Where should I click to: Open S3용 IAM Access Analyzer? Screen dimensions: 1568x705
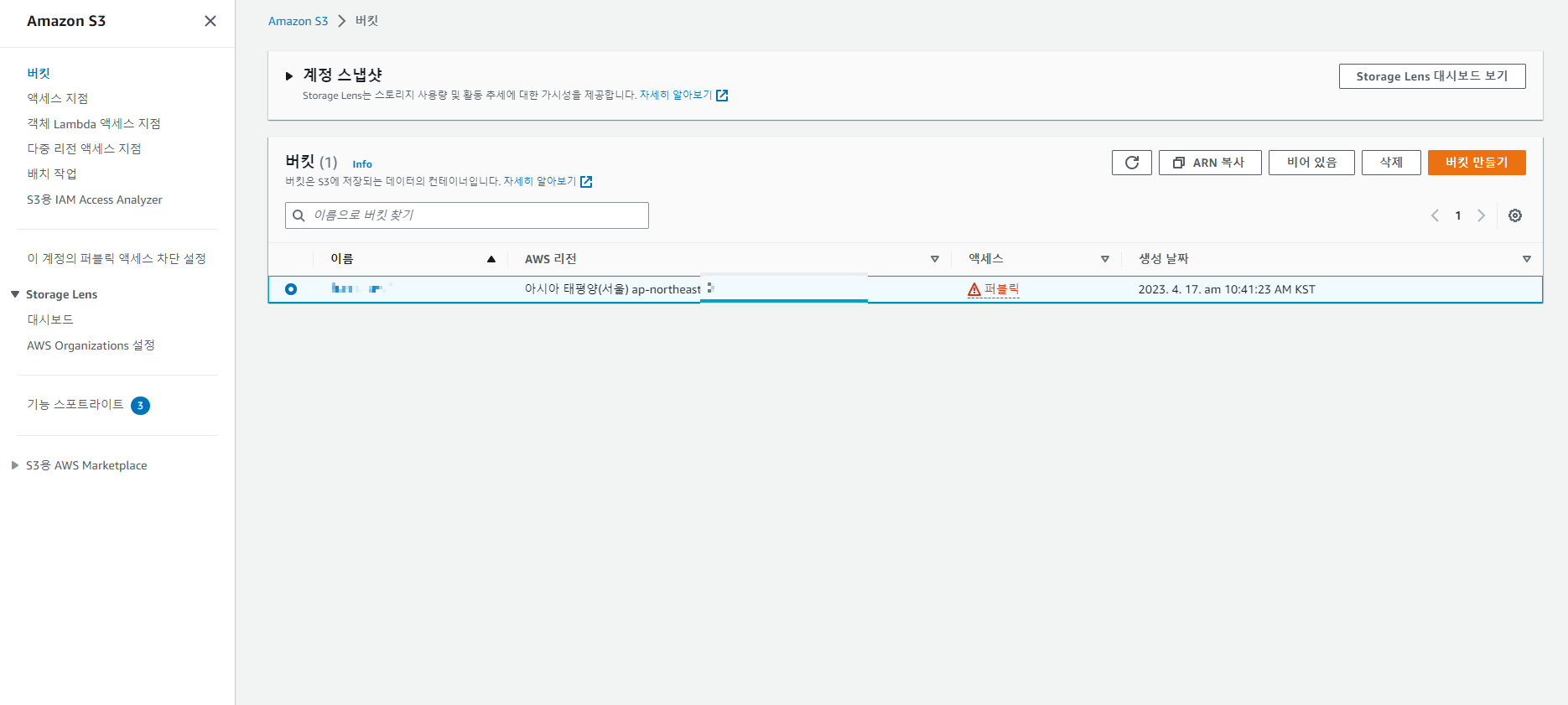coord(95,200)
